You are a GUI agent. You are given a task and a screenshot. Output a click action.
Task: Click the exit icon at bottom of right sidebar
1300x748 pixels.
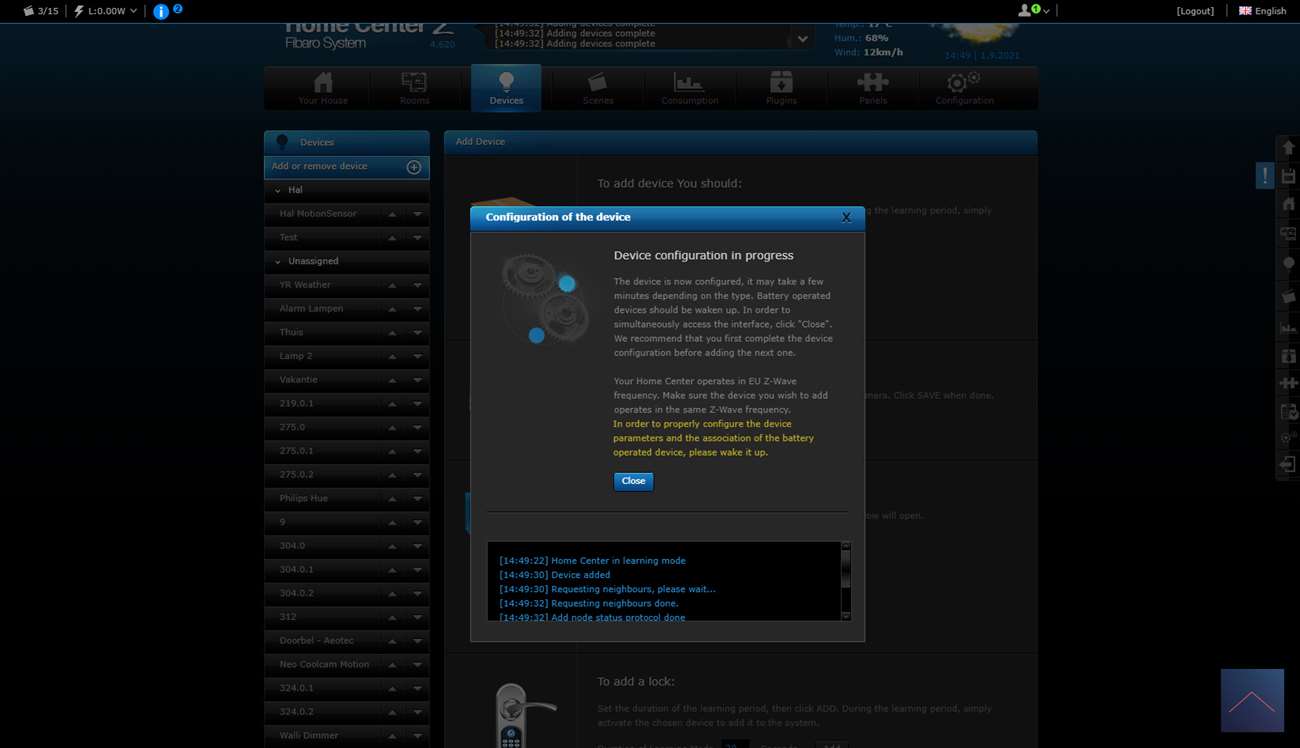click(1288, 465)
